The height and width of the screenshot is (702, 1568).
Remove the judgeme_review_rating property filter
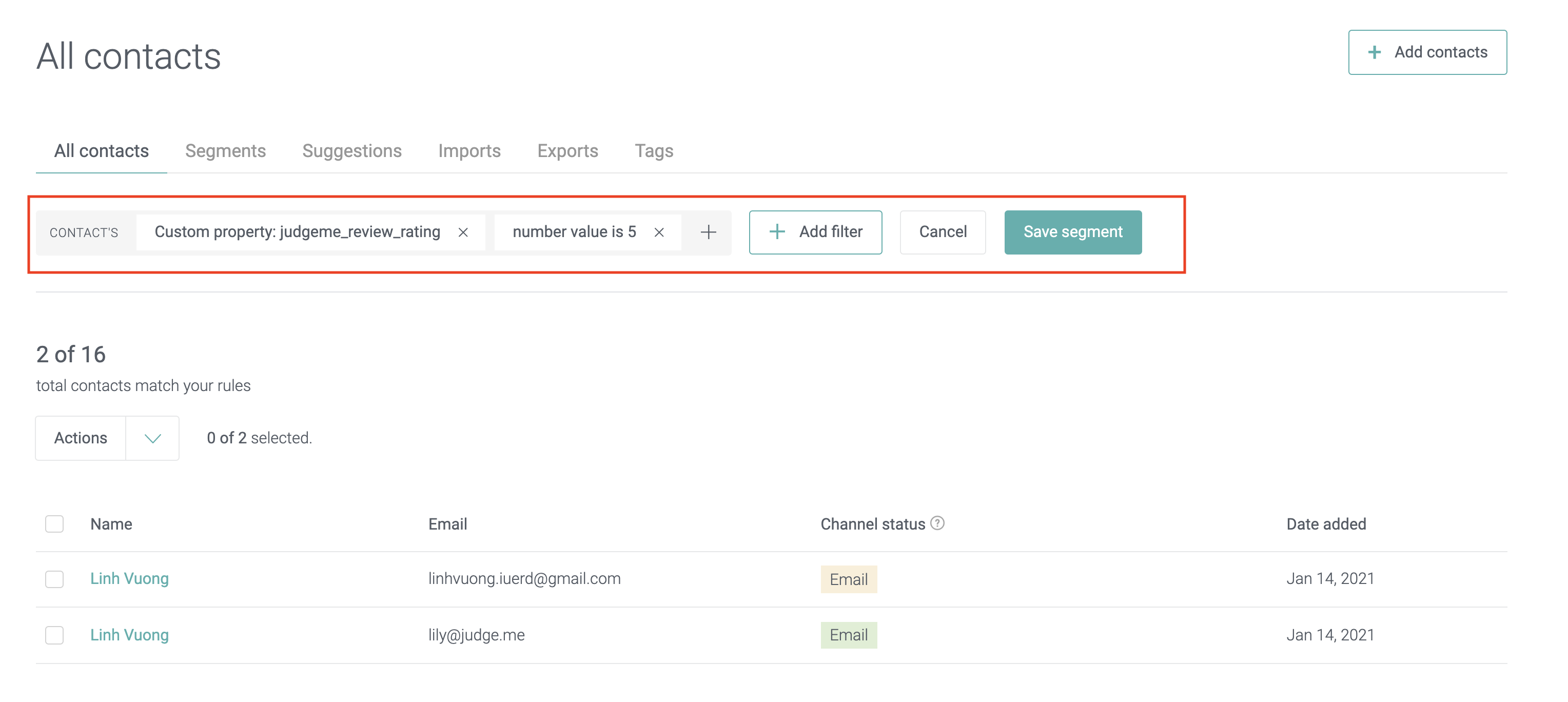click(463, 232)
